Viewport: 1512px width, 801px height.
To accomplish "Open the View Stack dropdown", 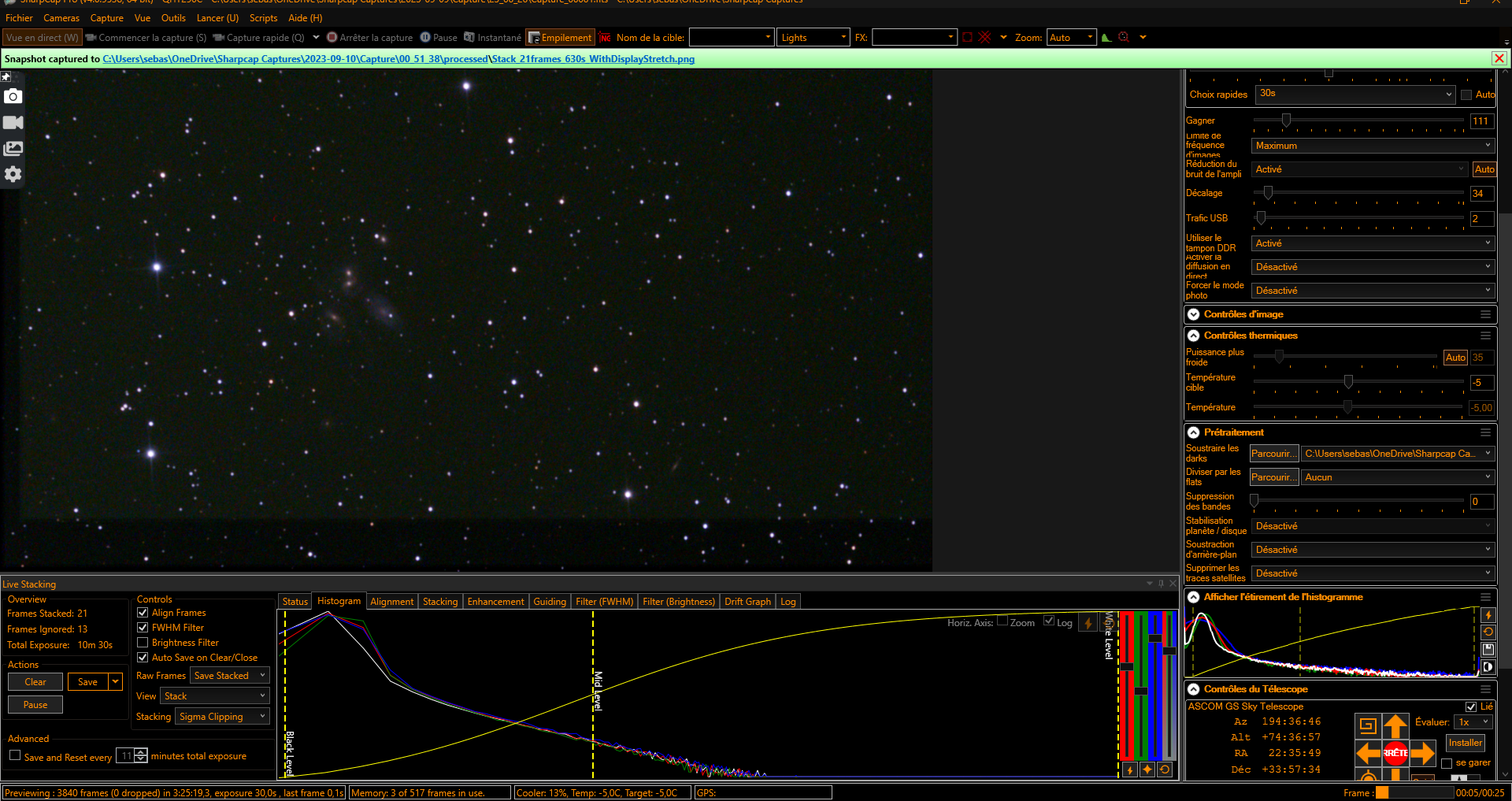I will (215, 695).
